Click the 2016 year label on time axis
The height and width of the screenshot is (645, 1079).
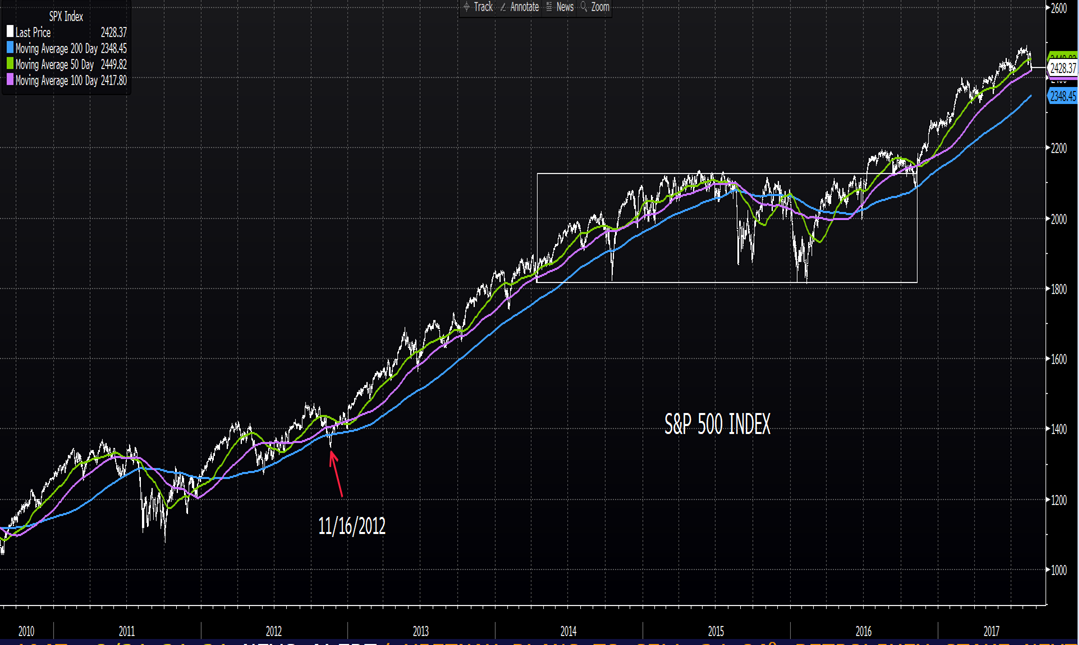(x=864, y=631)
